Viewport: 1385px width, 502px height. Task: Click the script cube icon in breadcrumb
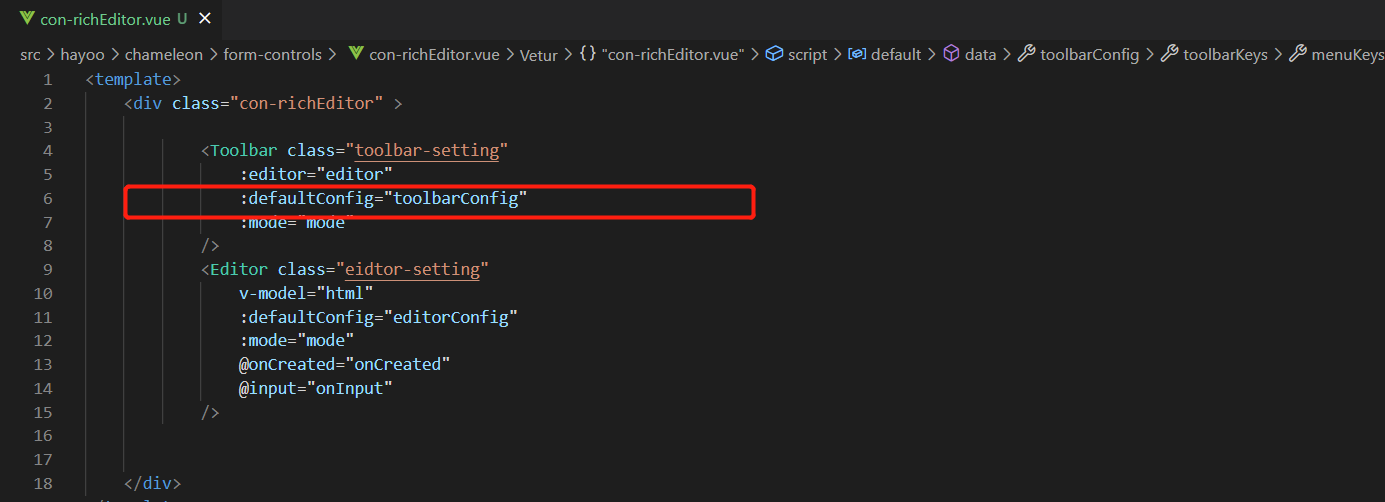[774, 54]
